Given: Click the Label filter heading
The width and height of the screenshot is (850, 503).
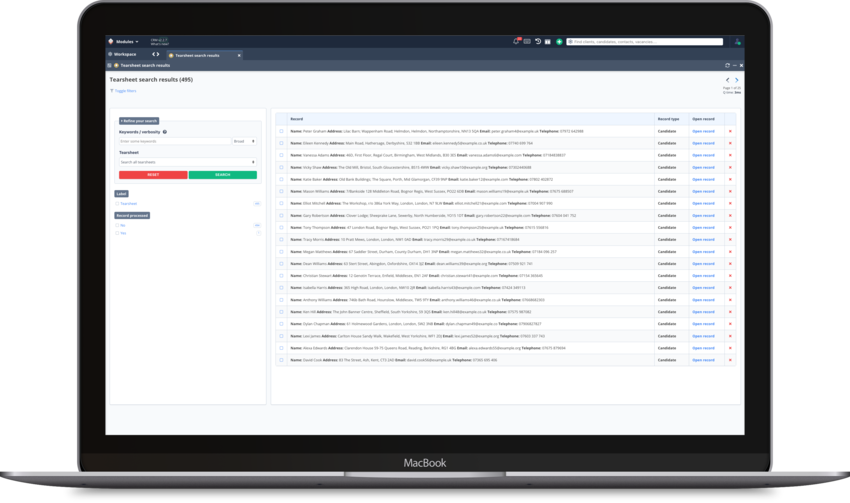Looking at the screenshot, I should point(121,194).
